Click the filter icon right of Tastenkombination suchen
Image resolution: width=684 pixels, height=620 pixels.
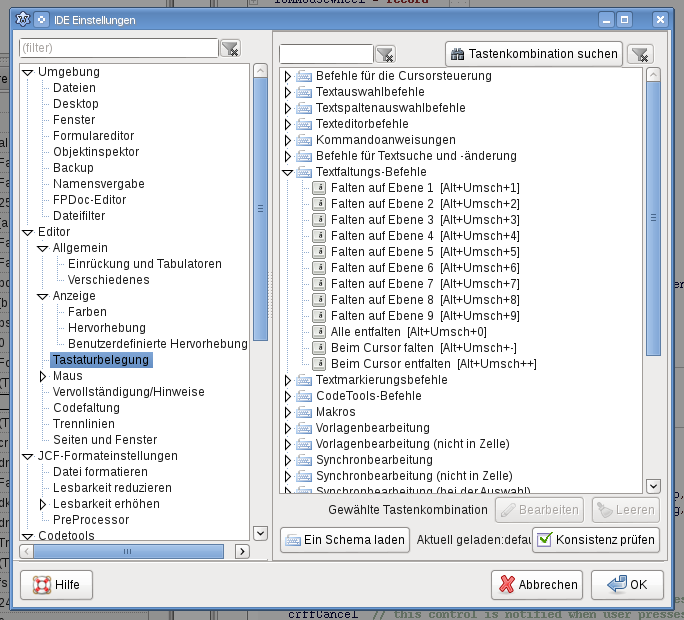(x=641, y=54)
